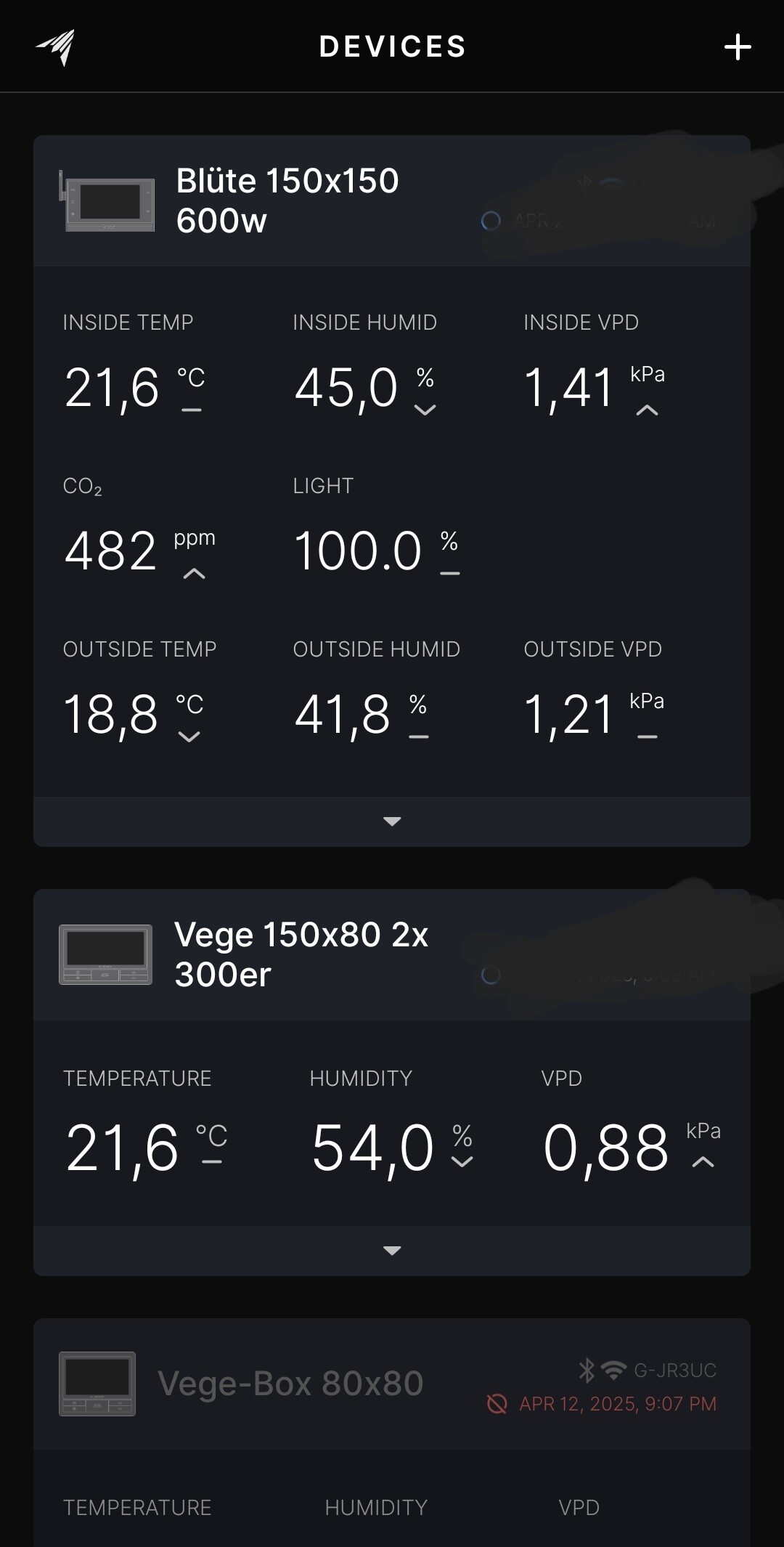Tap the outside humid 41,8 value
Viewport: 784px width, 1547px height.
[x=343, y=715]
